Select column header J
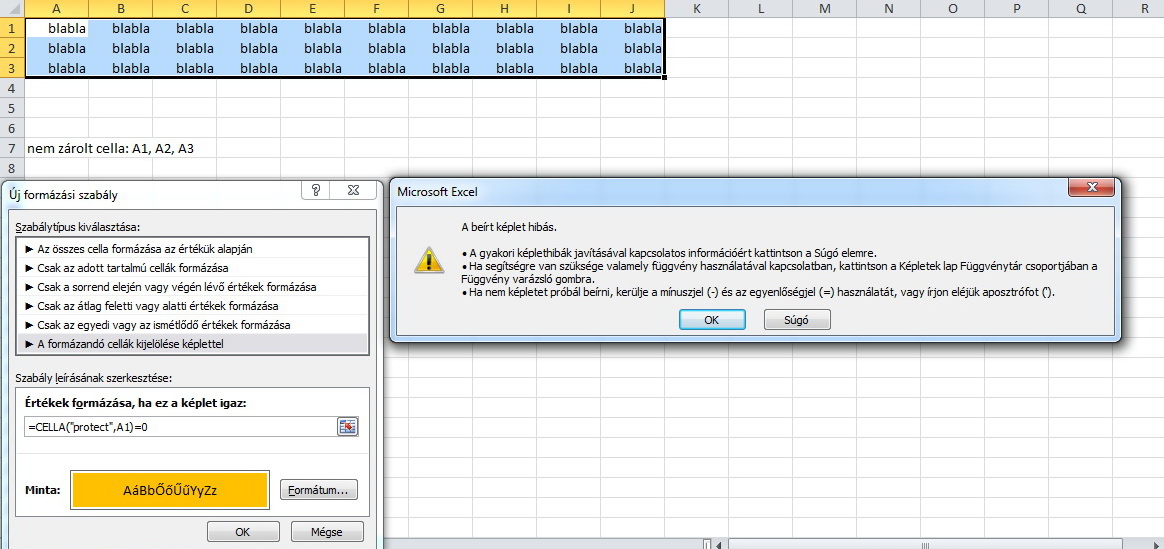 (632, 9)
